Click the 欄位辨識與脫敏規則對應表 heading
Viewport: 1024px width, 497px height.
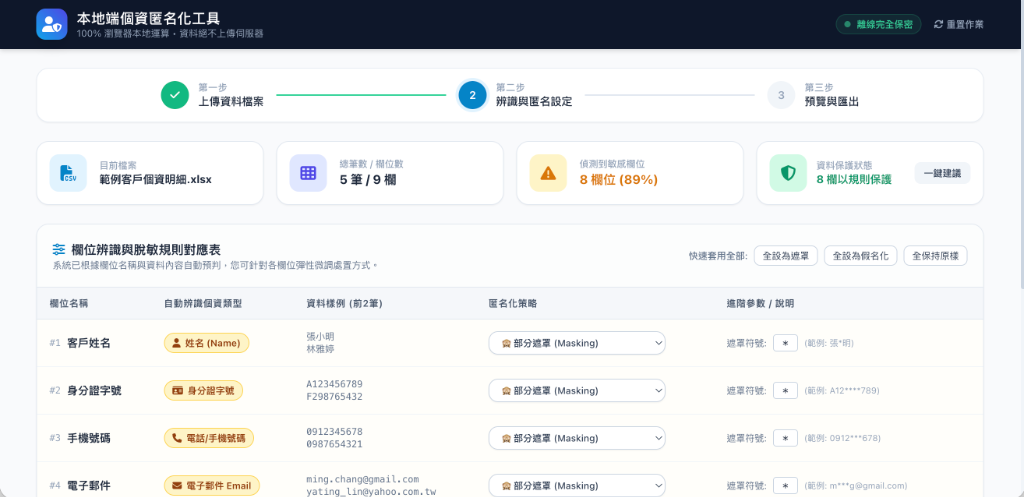click(146, 249)
